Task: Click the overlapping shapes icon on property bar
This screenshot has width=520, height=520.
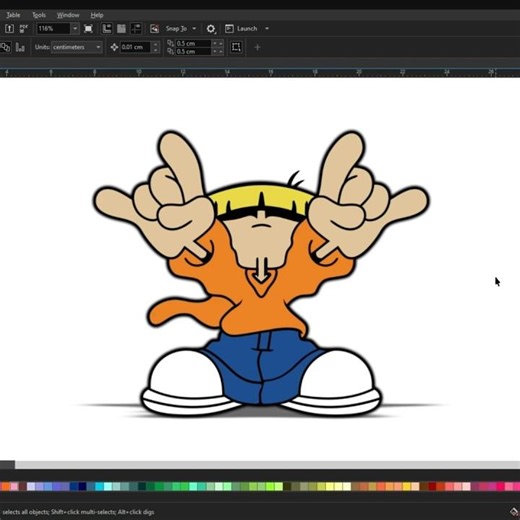Action: (x=5, y=47)
